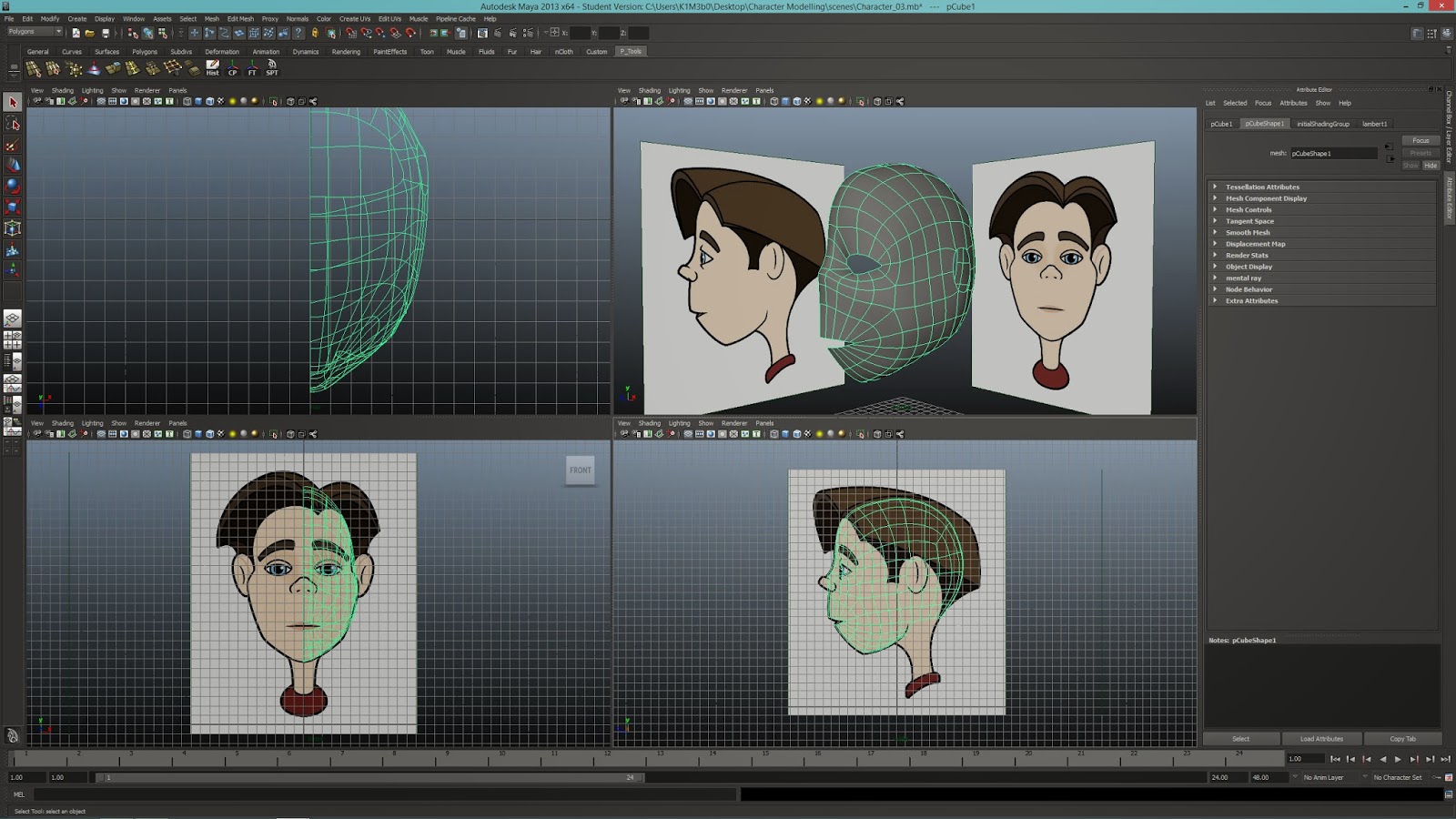The image size is (1456, 819).
Task: Open the New Scene icon in status line
Action: tap(76, 33)
